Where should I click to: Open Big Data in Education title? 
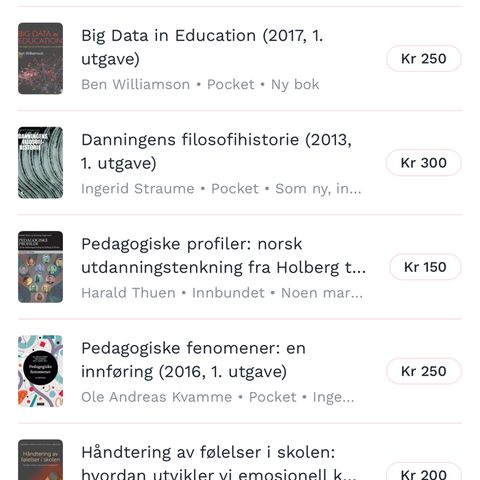[x=202, y=47]
